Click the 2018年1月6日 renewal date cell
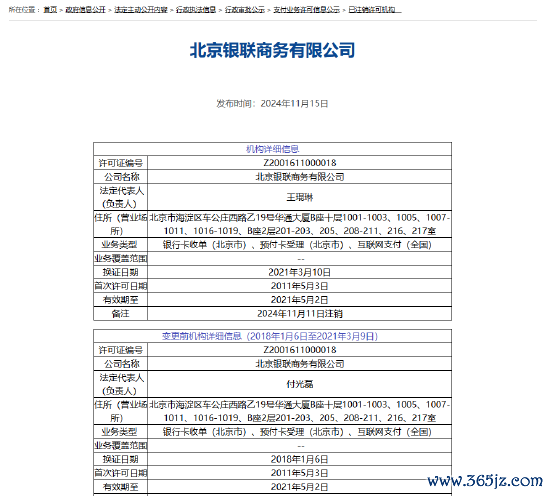The width and height of the screenshot is (550, 496). 300,459
